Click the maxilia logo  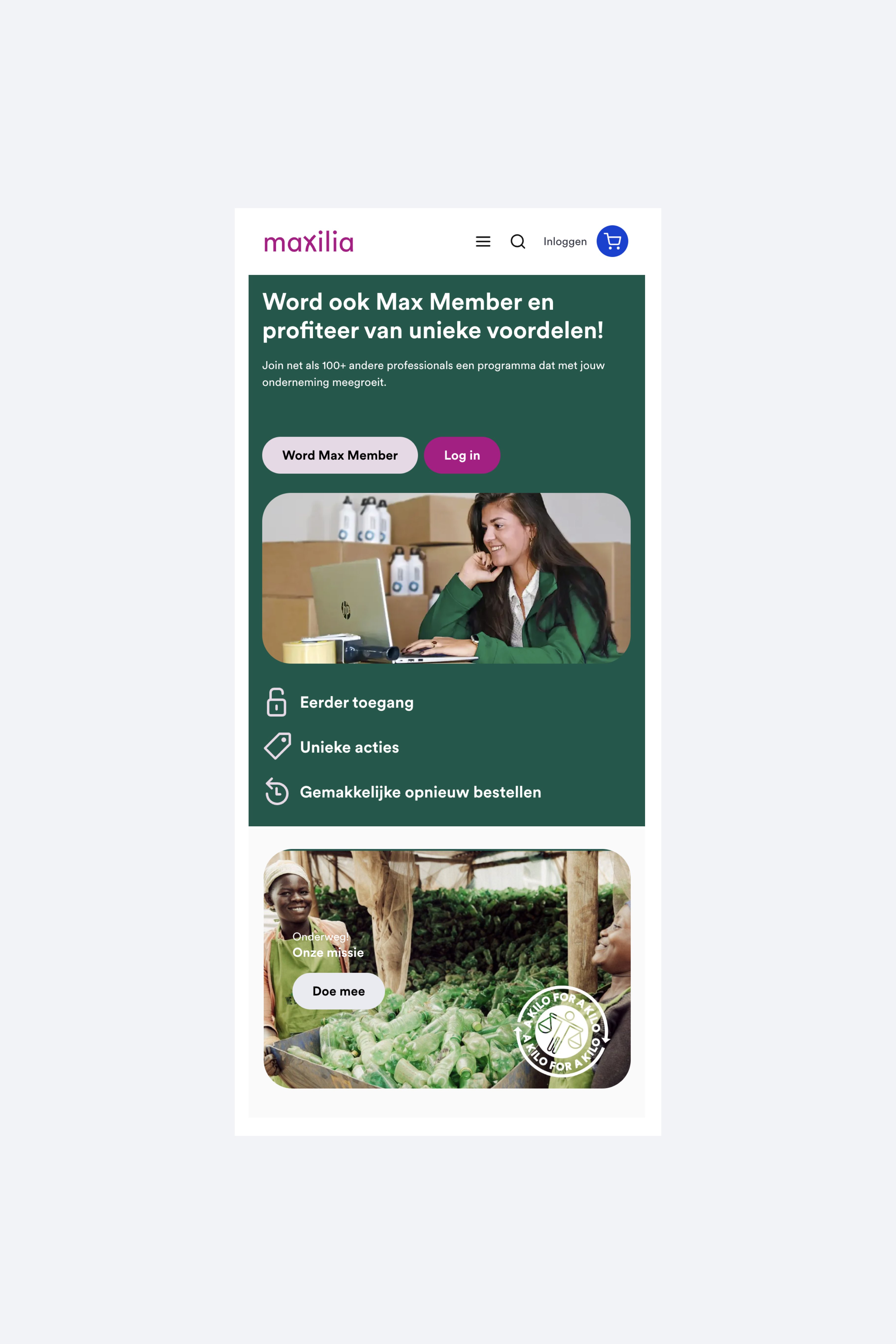(309, 241)
